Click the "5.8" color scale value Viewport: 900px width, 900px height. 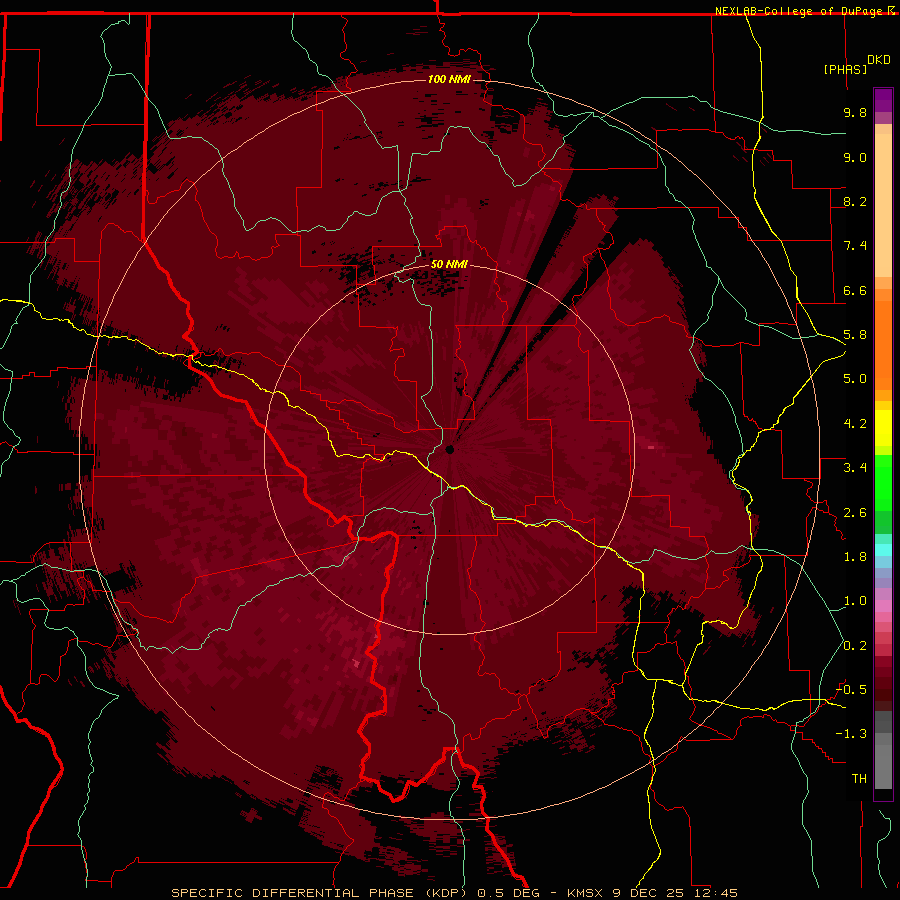[x=855, y=335]
